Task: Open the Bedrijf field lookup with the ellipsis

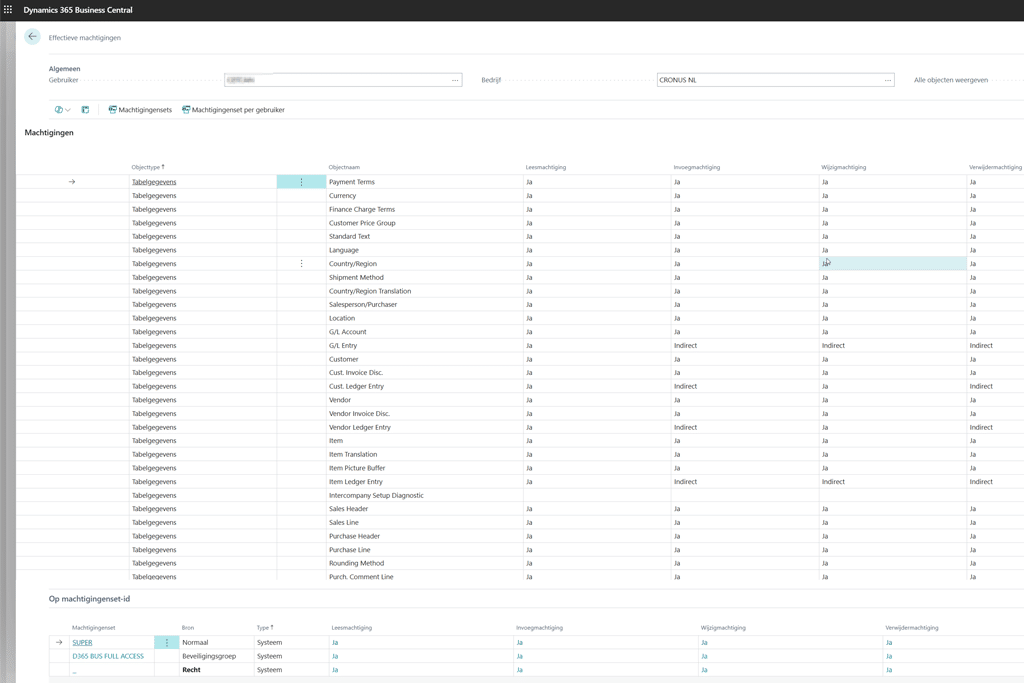Action: [887, 79]
